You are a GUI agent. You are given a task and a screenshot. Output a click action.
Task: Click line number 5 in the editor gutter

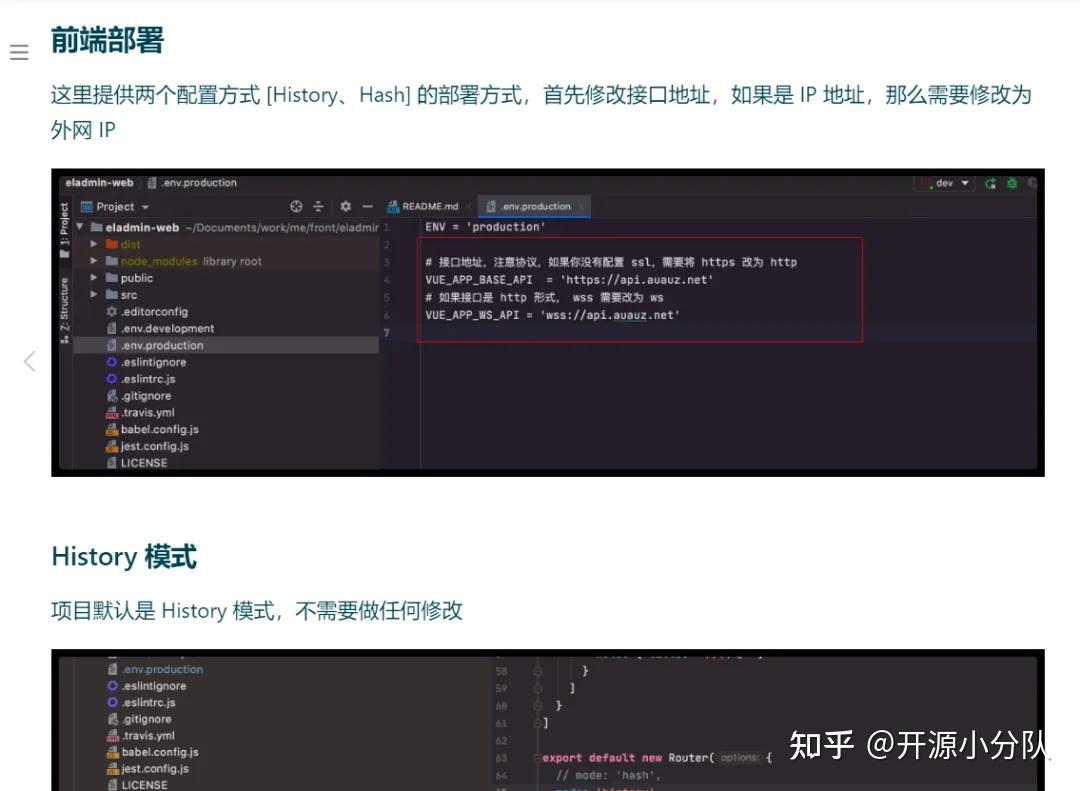pyautogui.click(x=389, y=296)
